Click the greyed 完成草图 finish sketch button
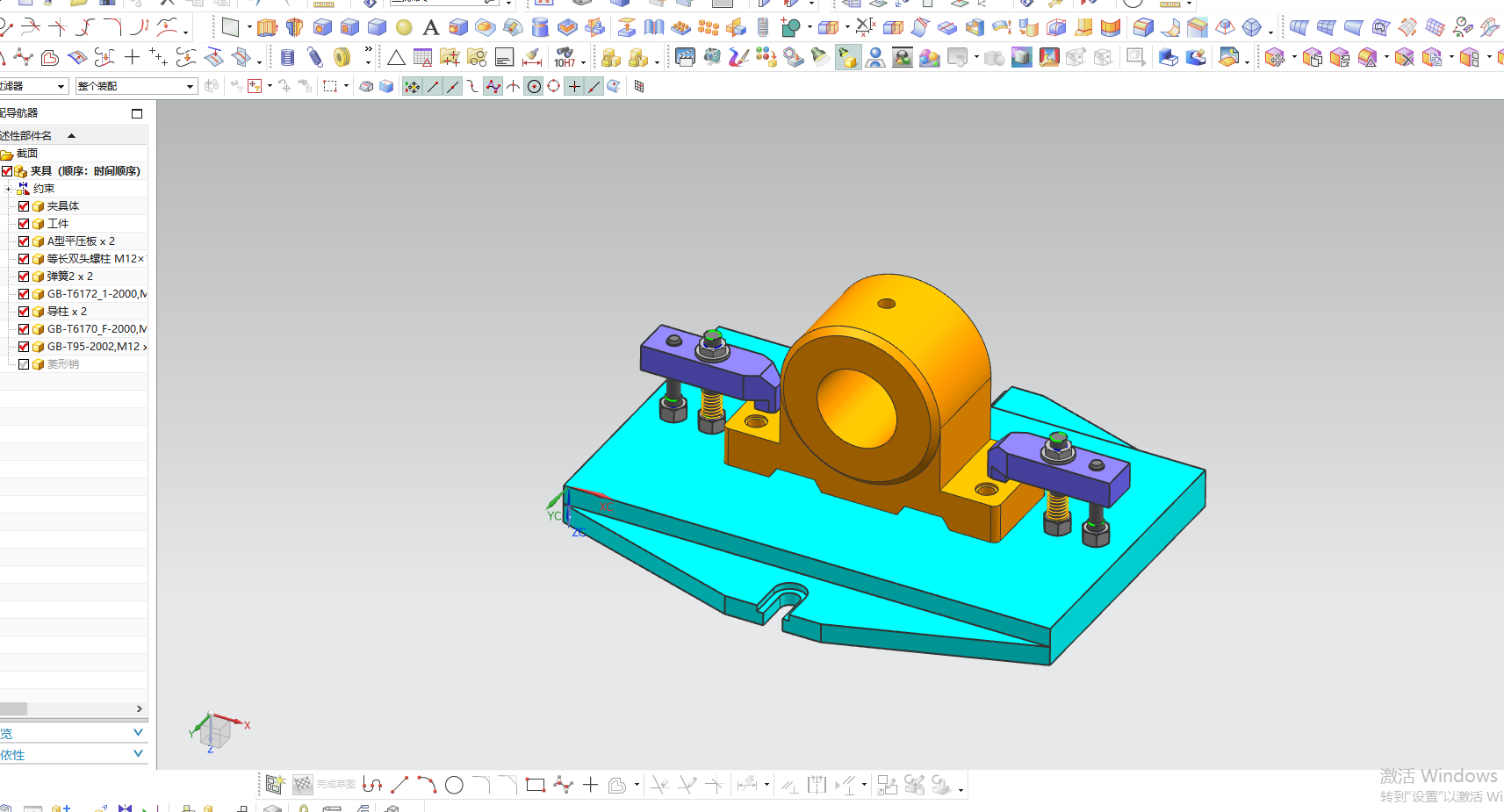The width and height of the screenshot is (1504, 812). click(x=325, y=785)
